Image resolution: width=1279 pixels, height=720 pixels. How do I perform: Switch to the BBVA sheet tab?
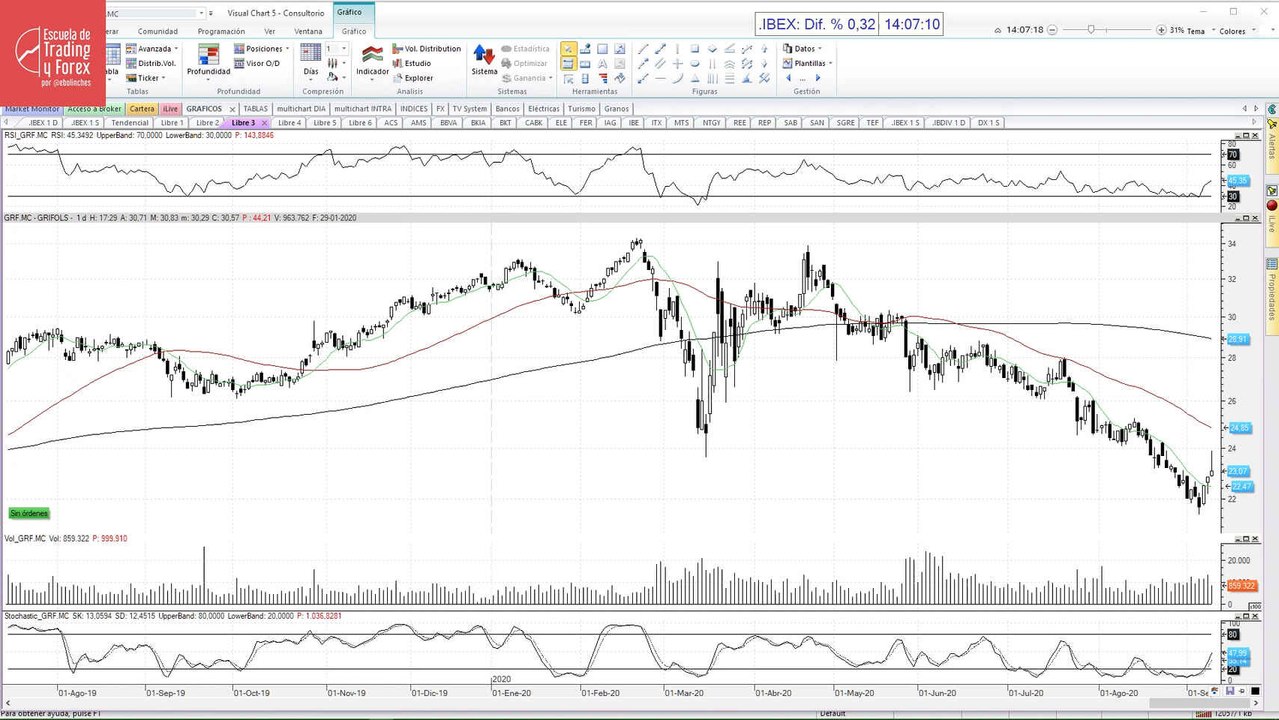coord(448,122)
